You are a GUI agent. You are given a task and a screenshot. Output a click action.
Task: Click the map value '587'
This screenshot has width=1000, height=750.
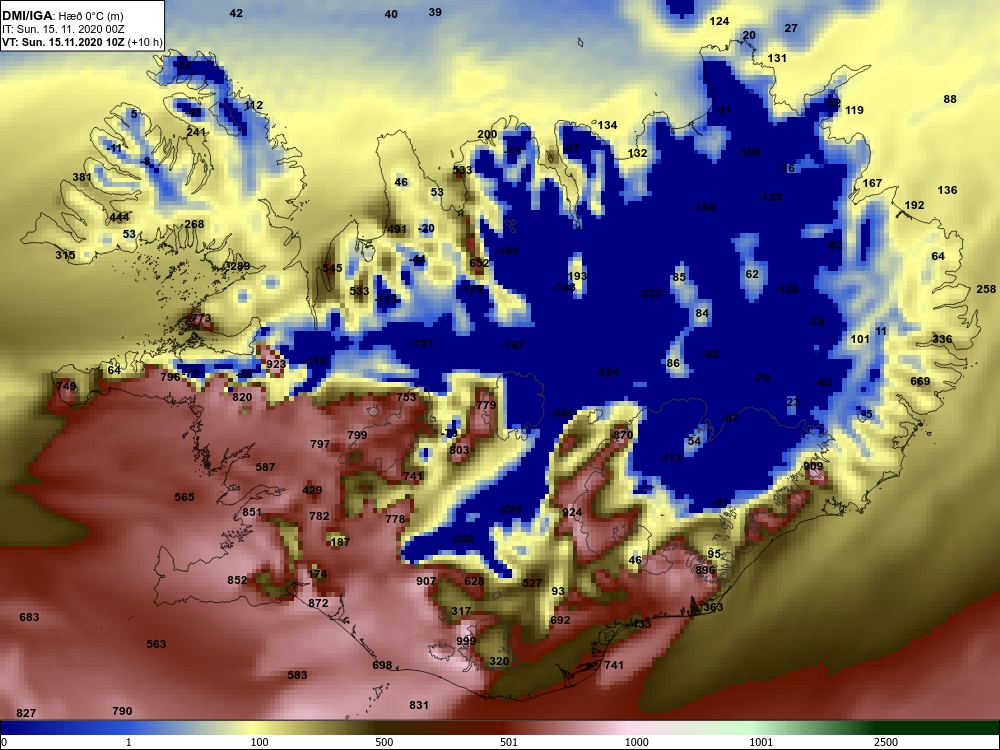pos(265,467)
